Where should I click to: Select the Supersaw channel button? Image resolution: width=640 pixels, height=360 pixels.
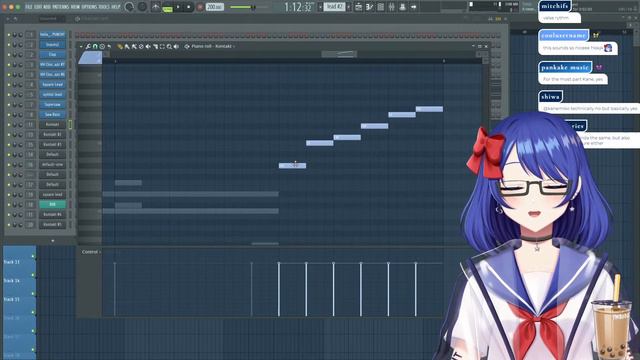pos(52,104)
